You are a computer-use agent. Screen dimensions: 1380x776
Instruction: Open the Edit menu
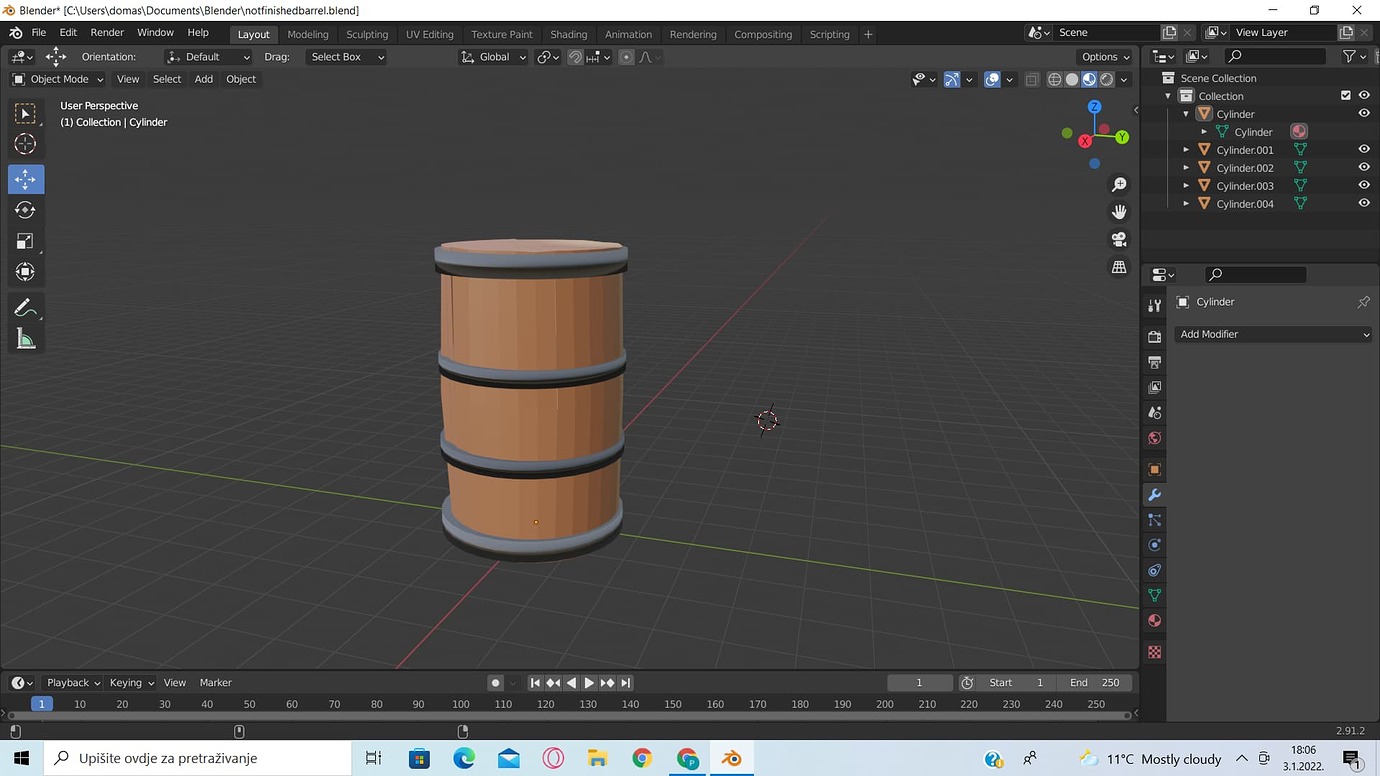click(x=67, y=31)
